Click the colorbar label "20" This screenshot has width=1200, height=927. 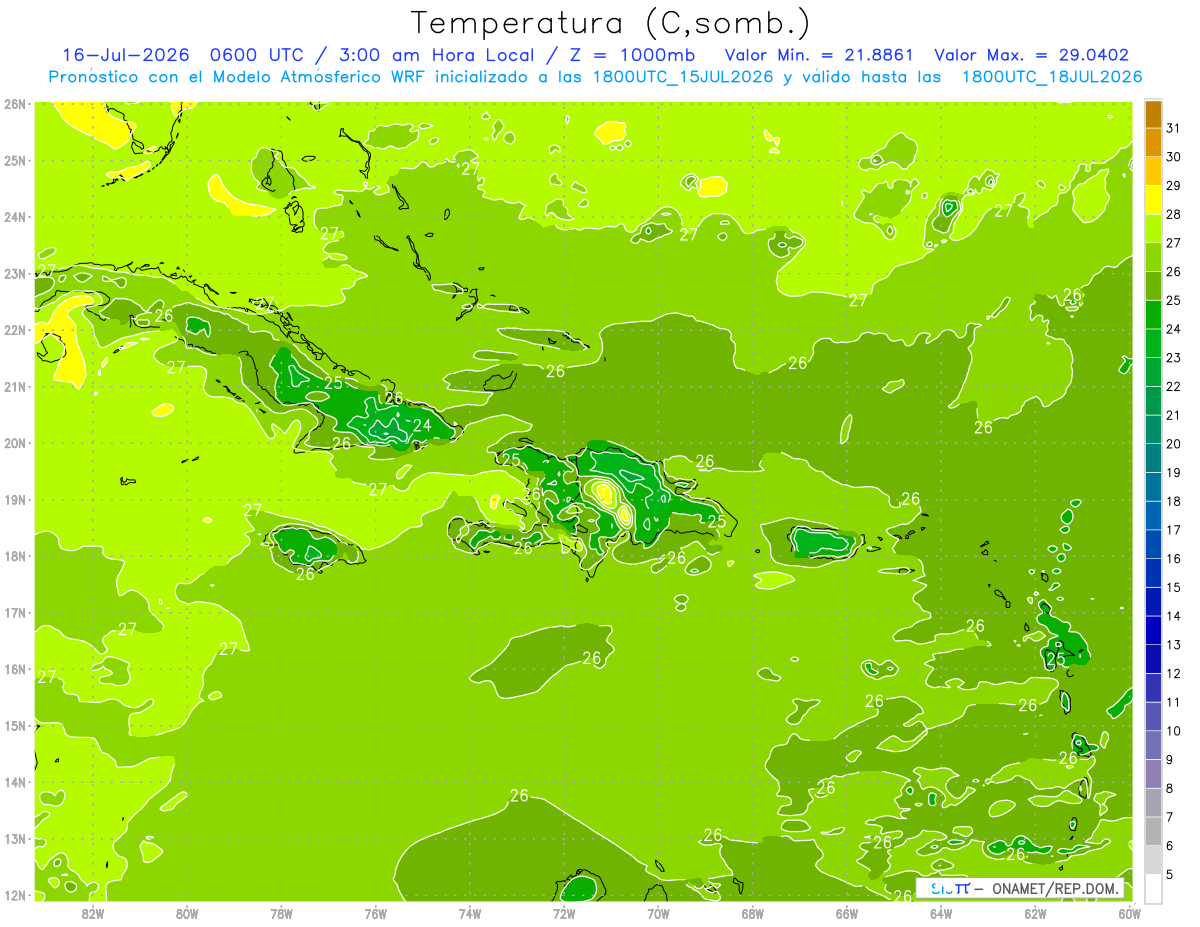click(x=1174, y=444)
